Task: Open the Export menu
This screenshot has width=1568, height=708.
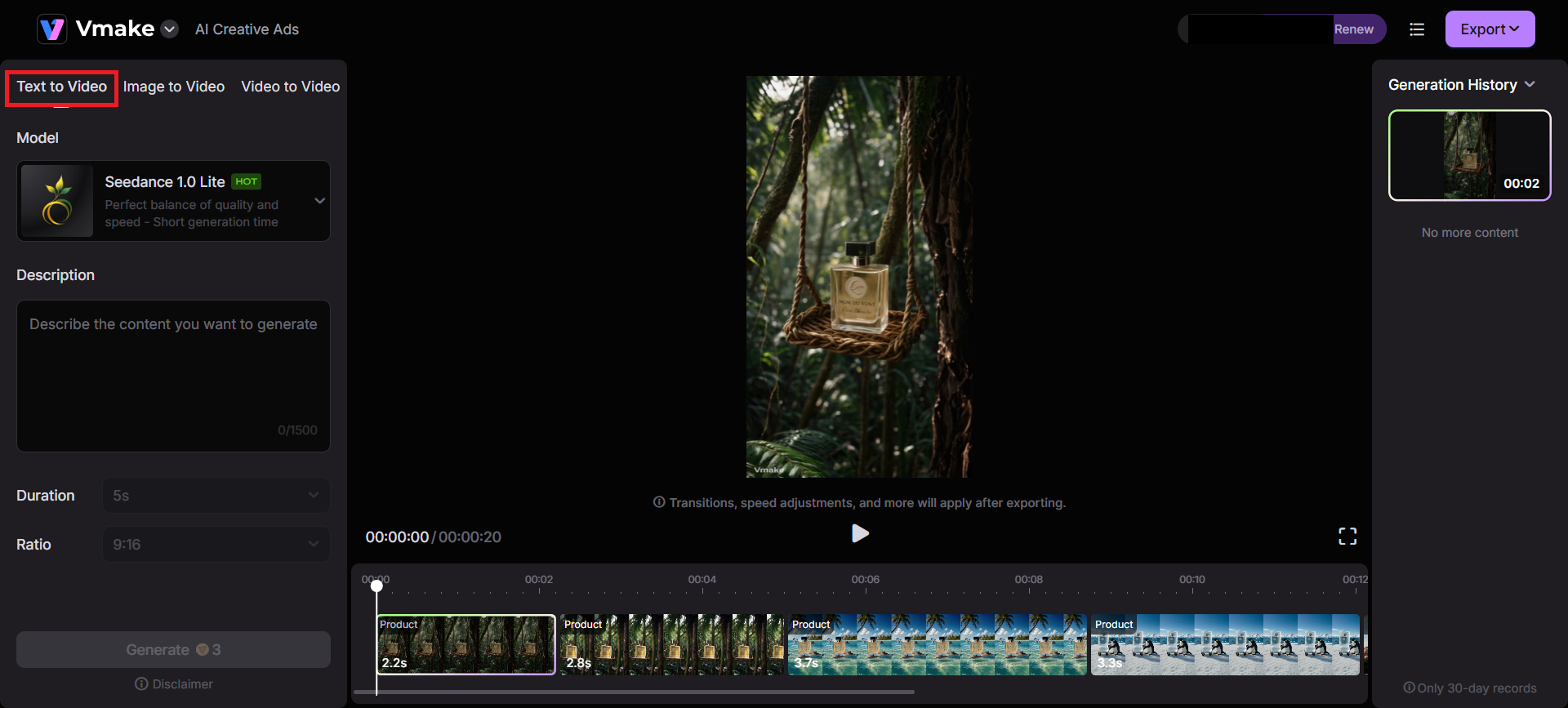Action: 1490,29
